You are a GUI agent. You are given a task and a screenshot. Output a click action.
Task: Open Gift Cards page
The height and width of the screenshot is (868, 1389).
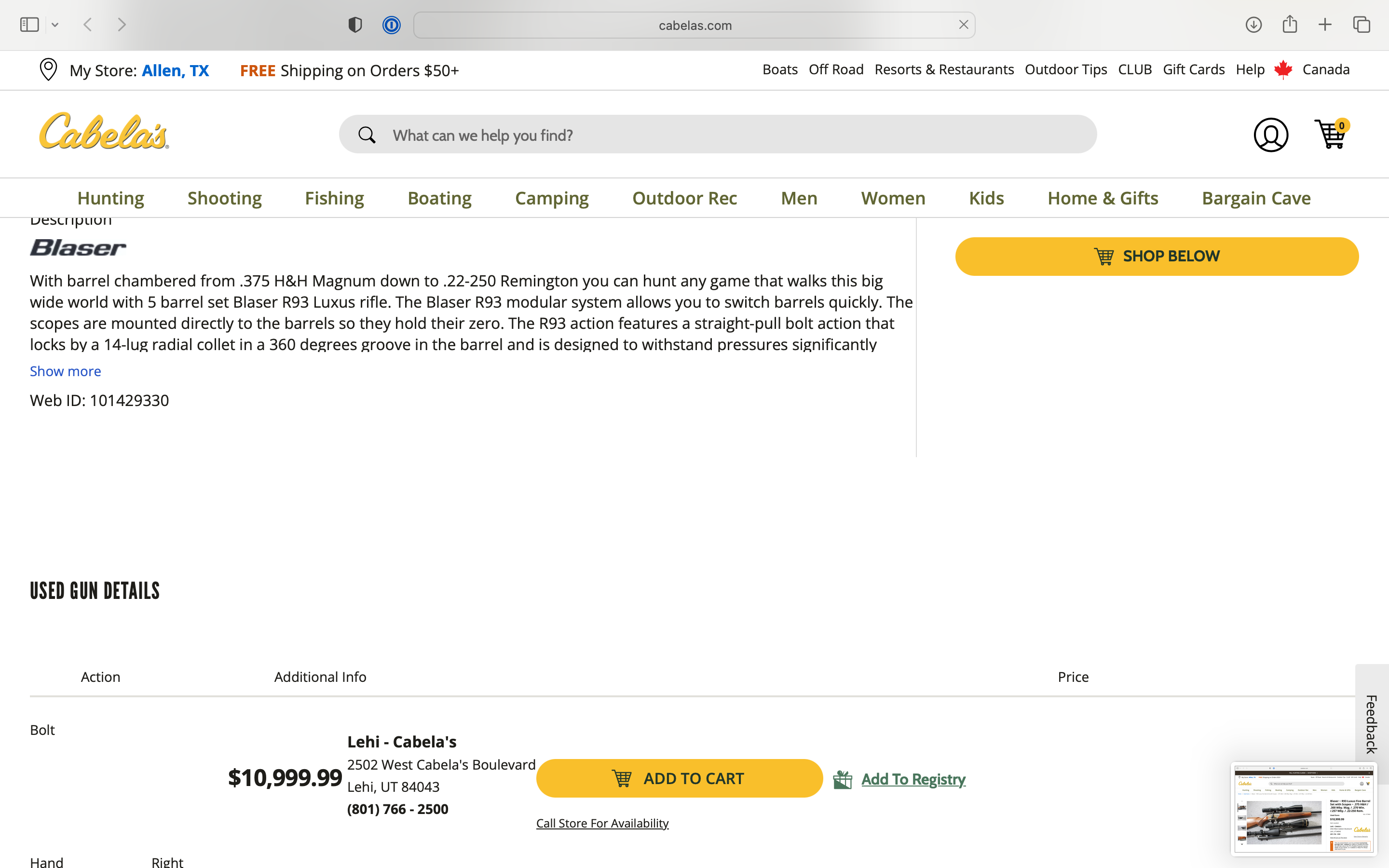(1193, 69)
